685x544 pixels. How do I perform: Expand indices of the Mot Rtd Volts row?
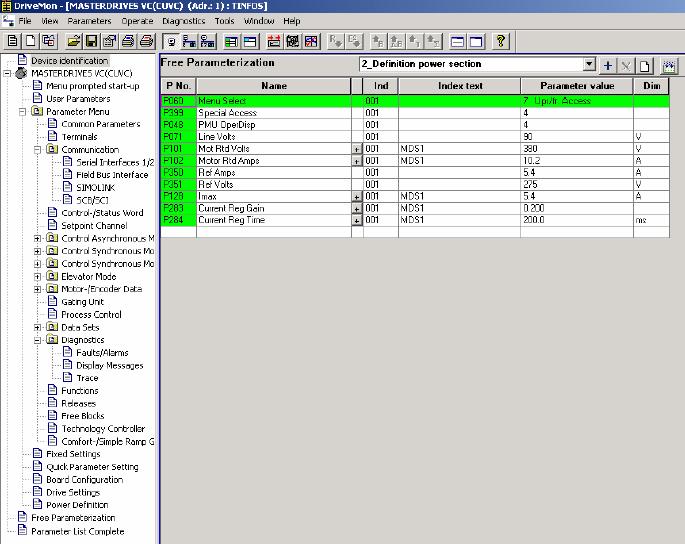pos(356,149)
